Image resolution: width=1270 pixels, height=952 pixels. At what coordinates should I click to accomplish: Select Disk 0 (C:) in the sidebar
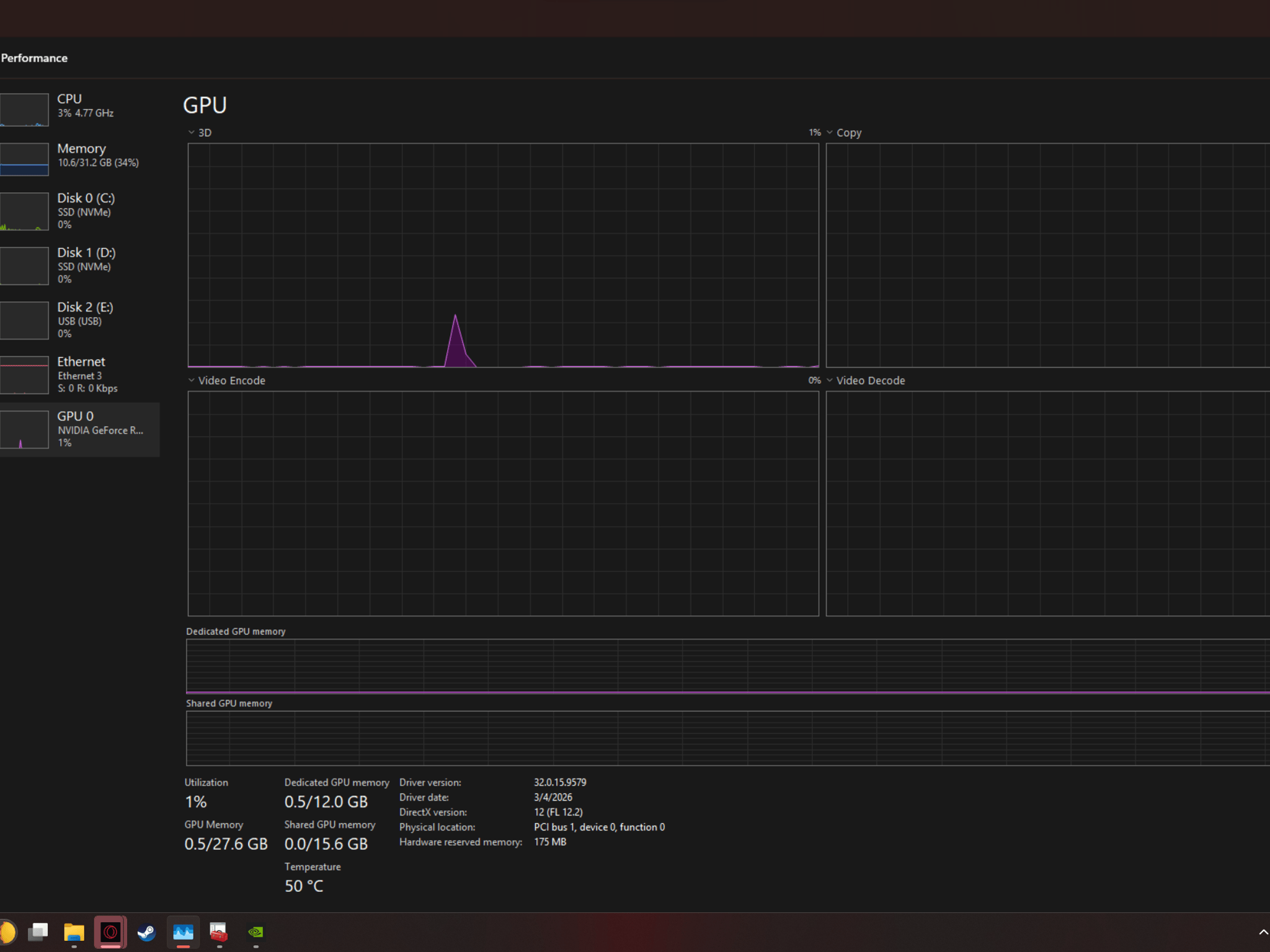pos(79,211)
